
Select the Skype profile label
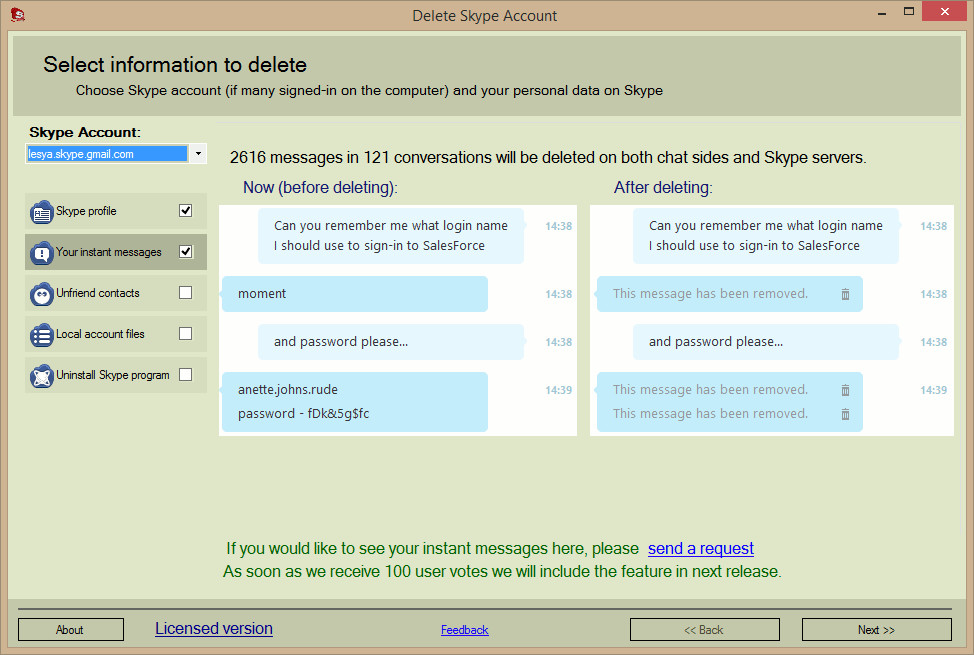(86, 211)
